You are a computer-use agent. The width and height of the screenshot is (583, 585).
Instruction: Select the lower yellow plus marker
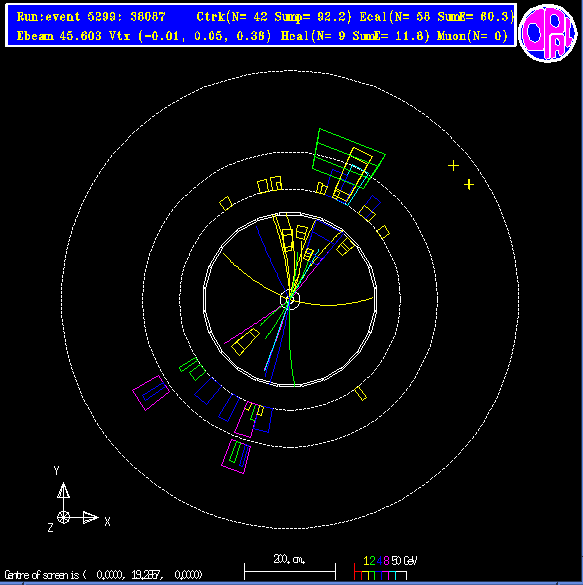click(469, 184)
